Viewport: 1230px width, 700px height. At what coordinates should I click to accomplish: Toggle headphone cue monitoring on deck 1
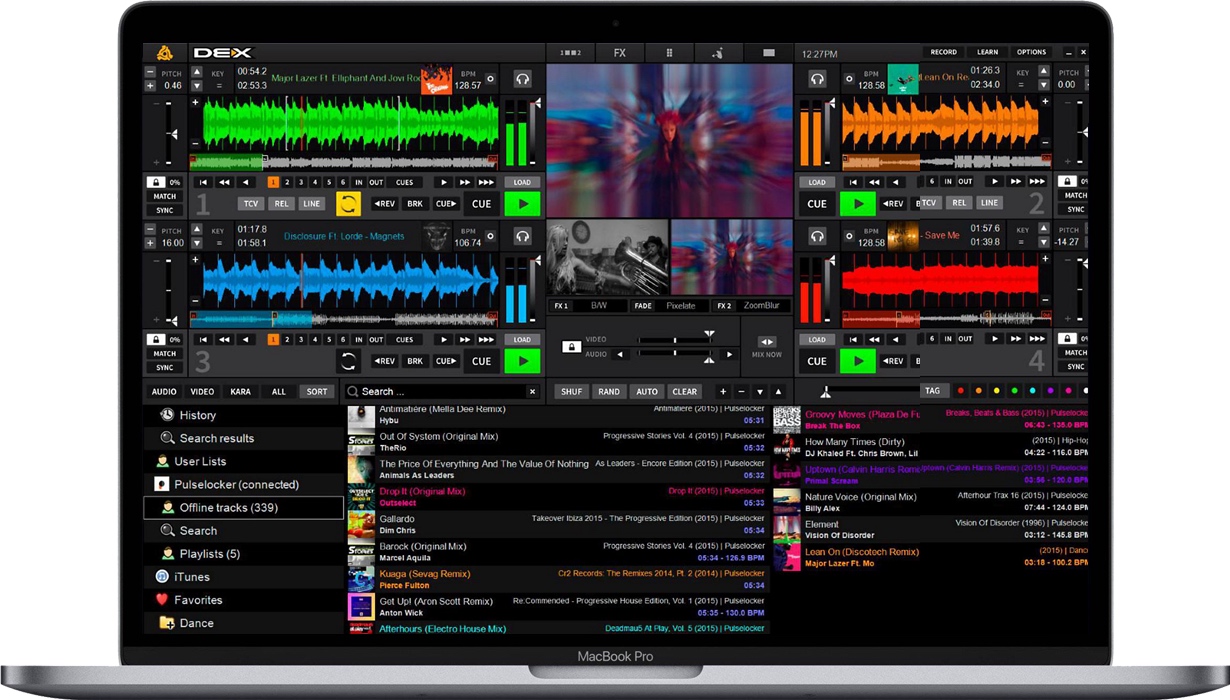522,79
